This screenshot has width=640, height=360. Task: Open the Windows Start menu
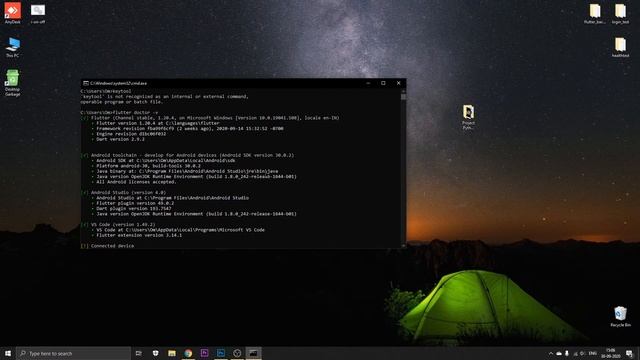(8, 353)
